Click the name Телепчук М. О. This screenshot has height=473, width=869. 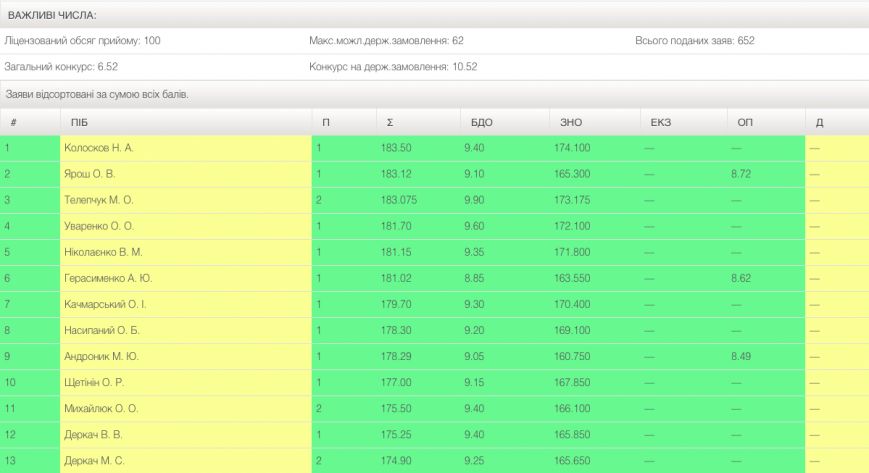coord(98,200)
